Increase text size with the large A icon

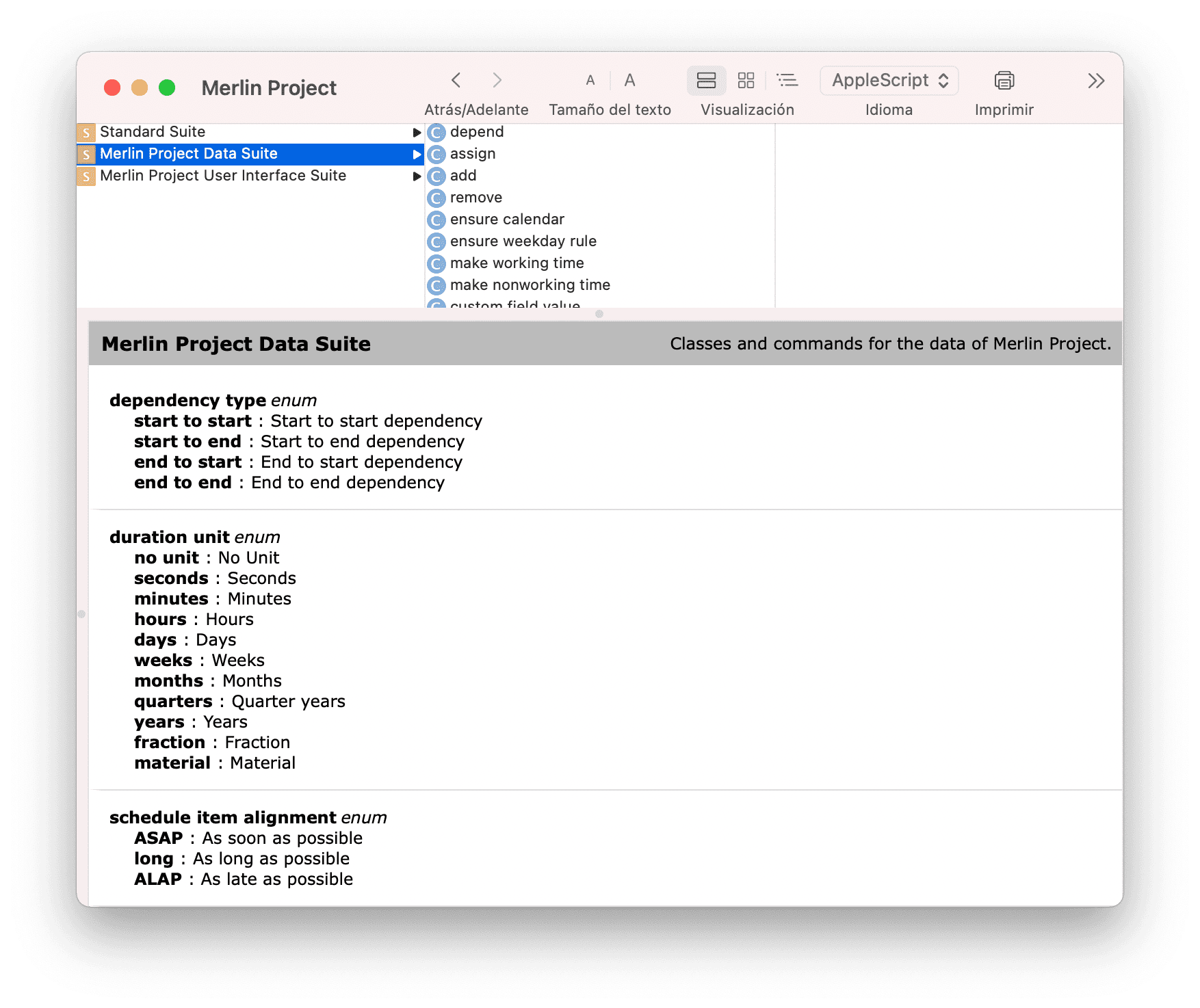pos(630,80)
